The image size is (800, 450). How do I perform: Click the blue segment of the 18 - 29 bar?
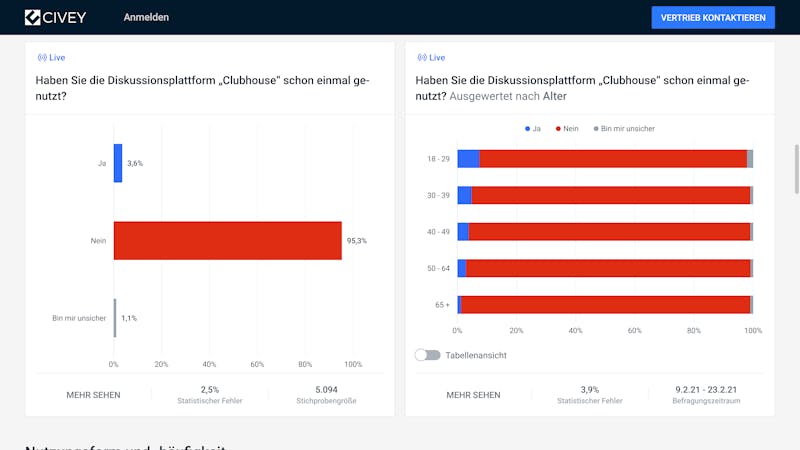(x=468, y=159)
